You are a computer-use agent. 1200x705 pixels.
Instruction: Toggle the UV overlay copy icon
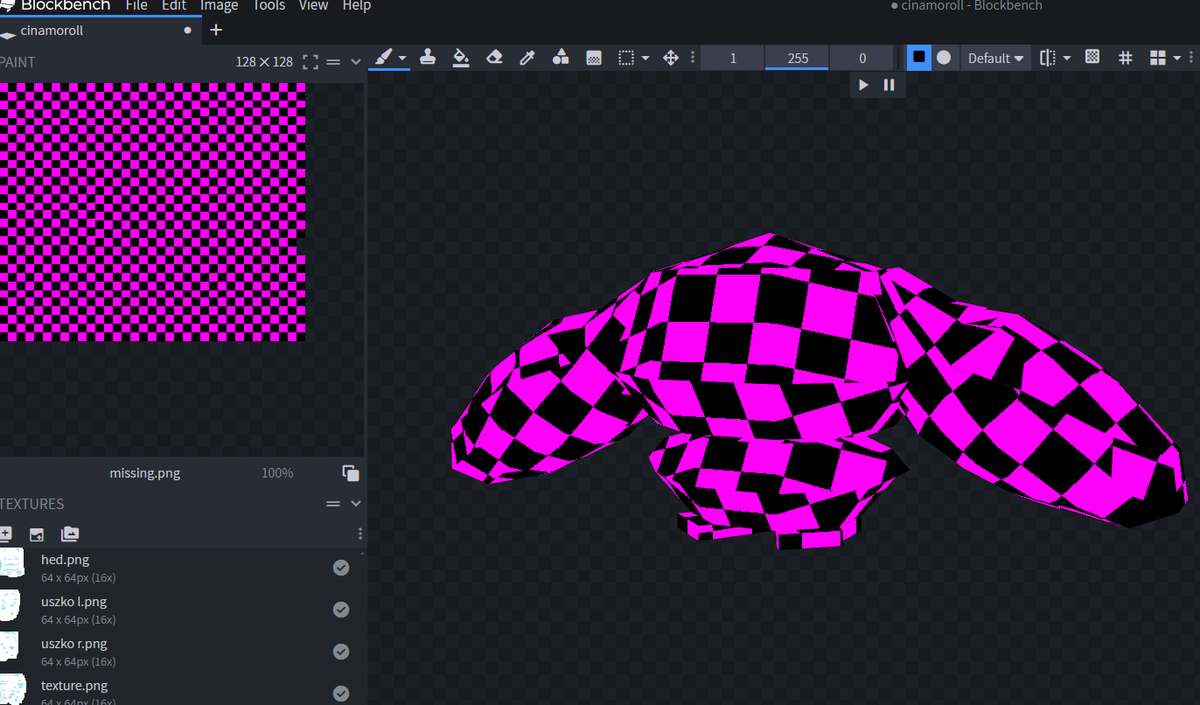pos(350,473)
